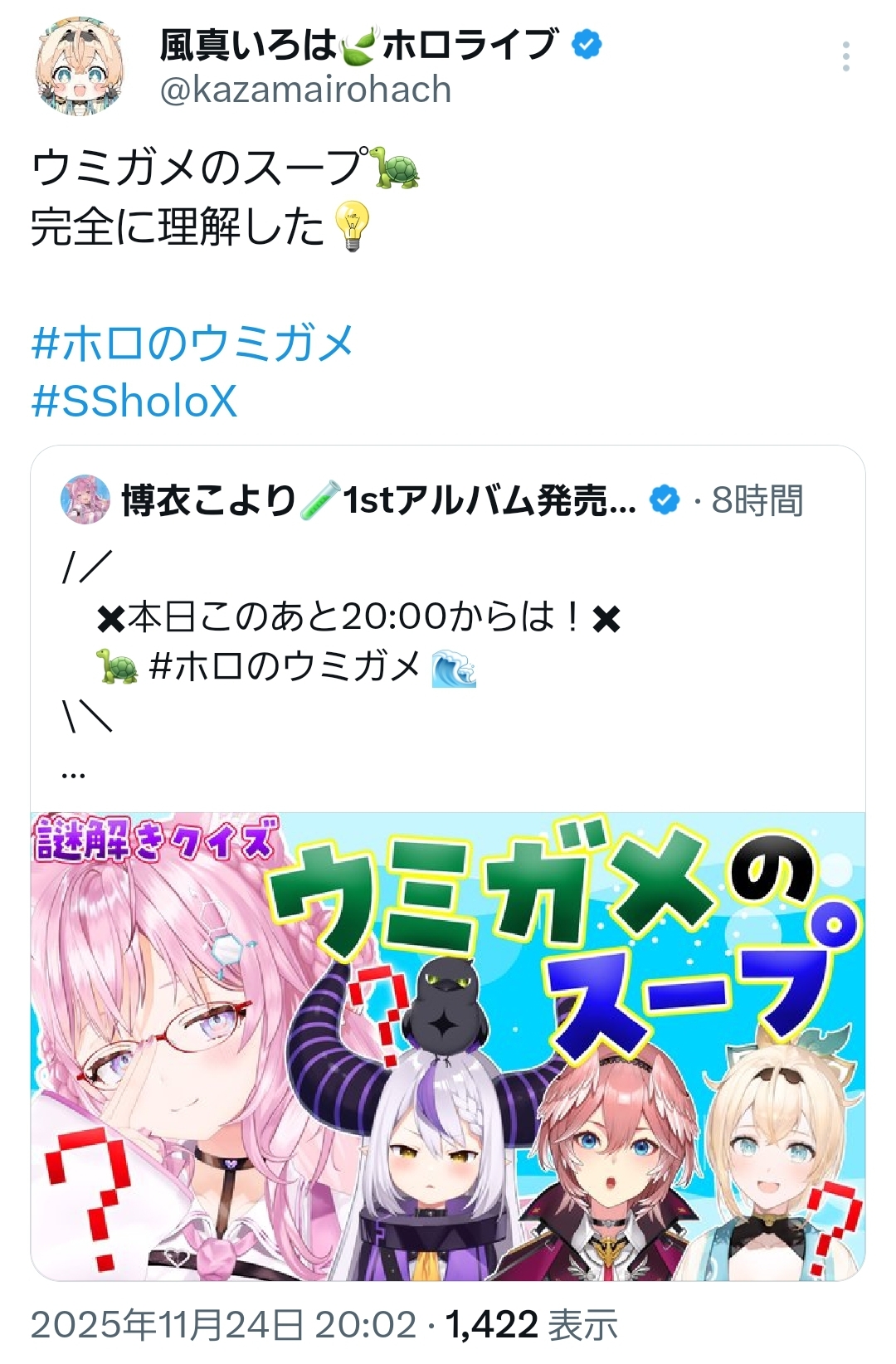Image resolution: width=896 pixels, height=1364 pixels.
Task: Open 博衣こより avatar in quoted tweet
Action: [85, 499]
